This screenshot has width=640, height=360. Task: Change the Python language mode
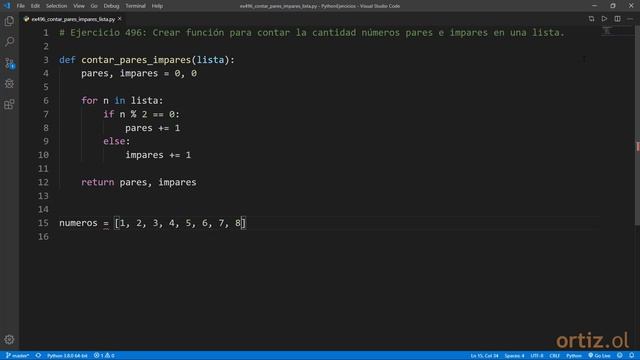(573, 356)
